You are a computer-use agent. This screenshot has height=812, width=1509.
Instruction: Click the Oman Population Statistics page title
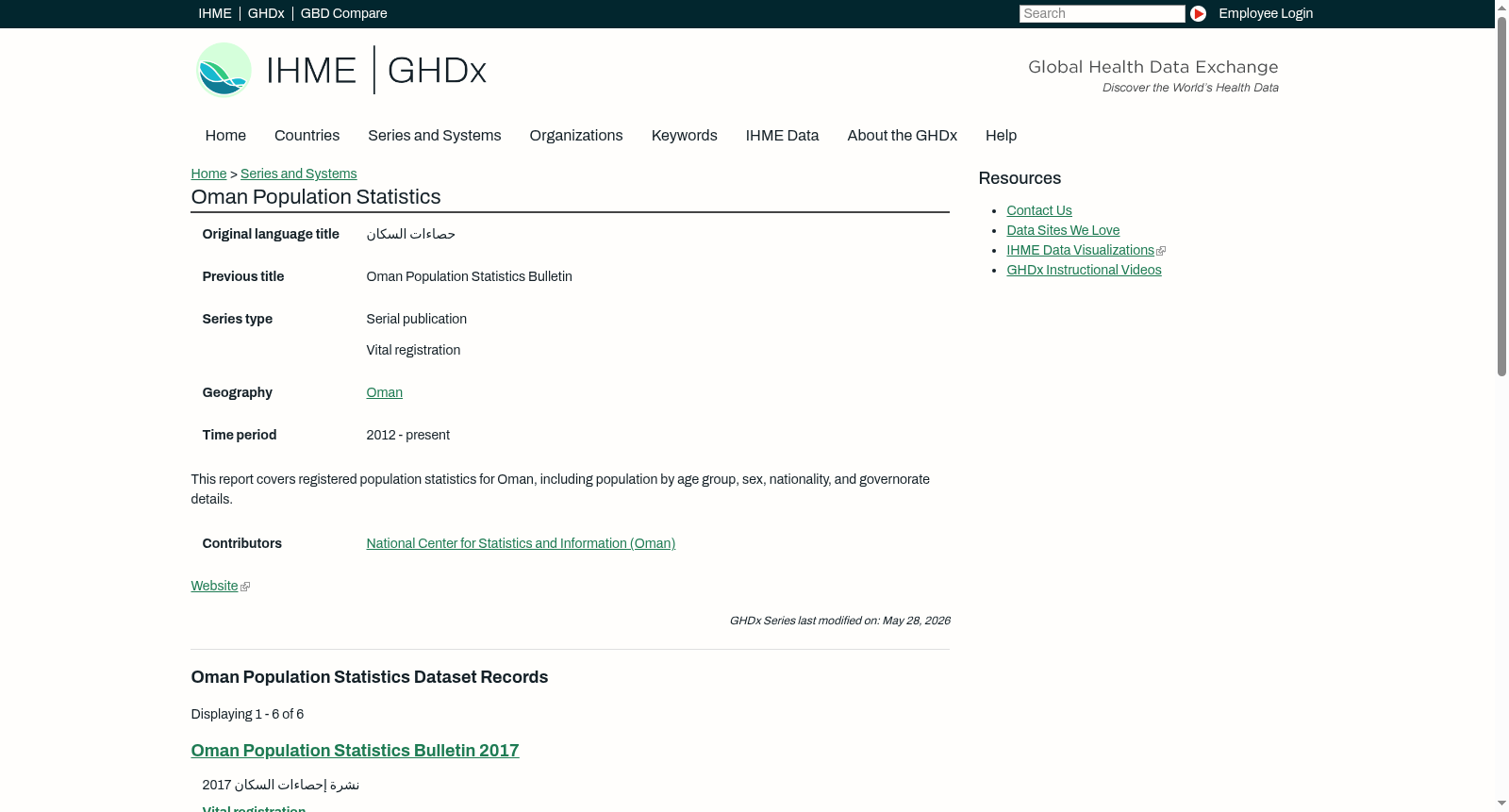point(316,197)
